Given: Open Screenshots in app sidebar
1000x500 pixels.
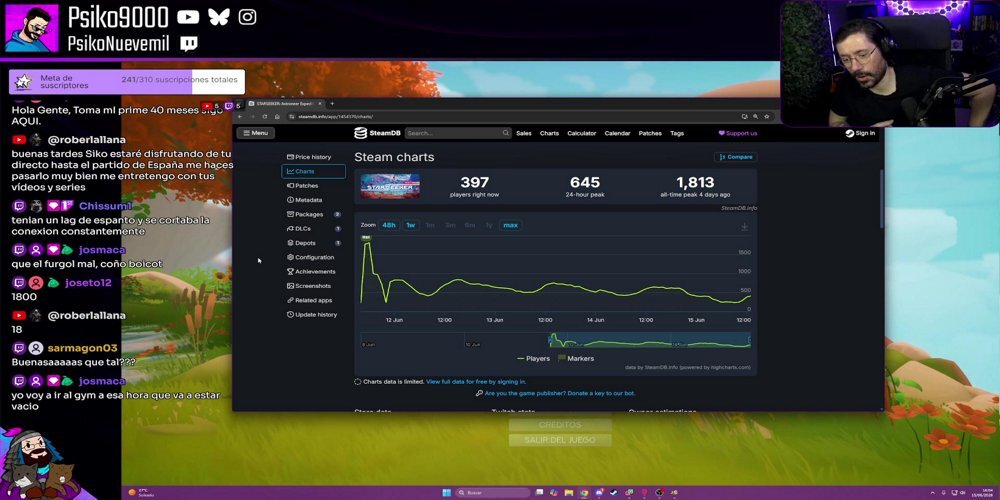Looking at the screenshot, I should coord(312,286).
